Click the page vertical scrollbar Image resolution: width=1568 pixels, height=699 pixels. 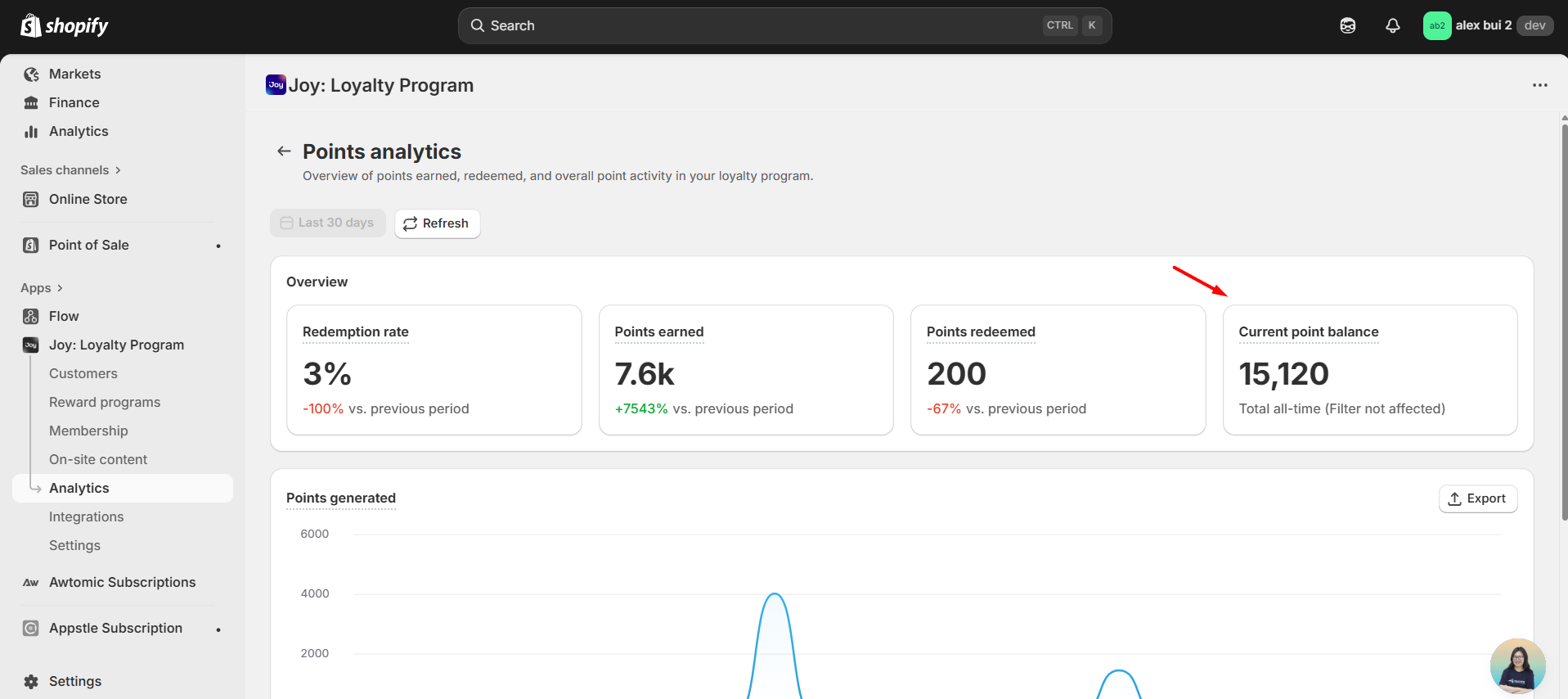[1564, 327]
